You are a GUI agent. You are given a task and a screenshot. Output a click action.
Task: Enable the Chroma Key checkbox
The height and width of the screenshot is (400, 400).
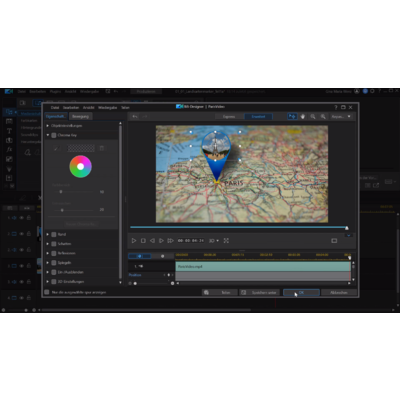click(54, 135)
